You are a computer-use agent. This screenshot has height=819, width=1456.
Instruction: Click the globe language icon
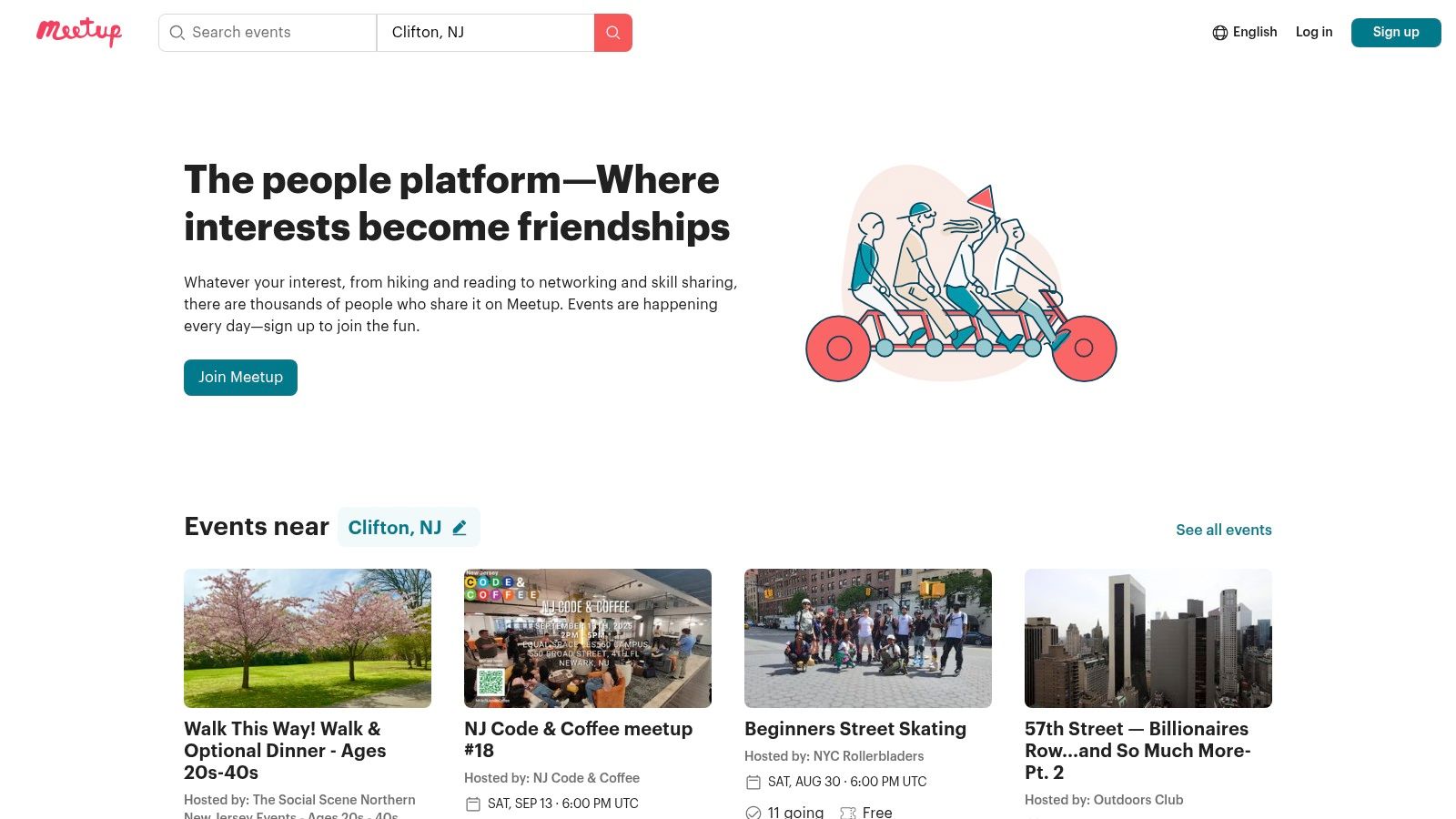point(1220,33)
